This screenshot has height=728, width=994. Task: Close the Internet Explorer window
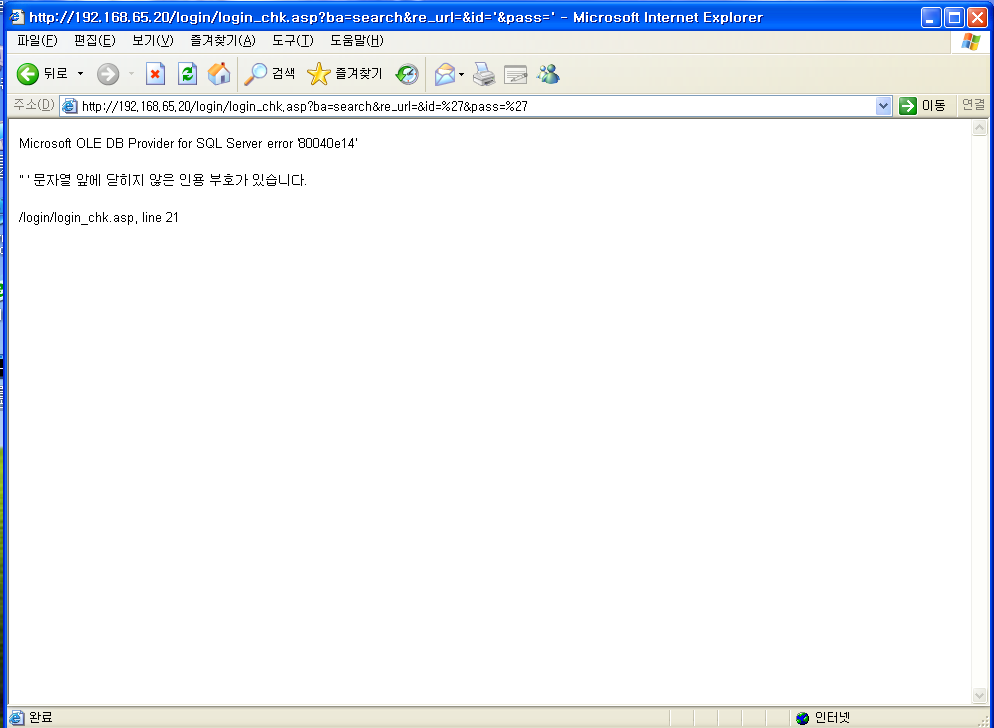click(977, 18)
